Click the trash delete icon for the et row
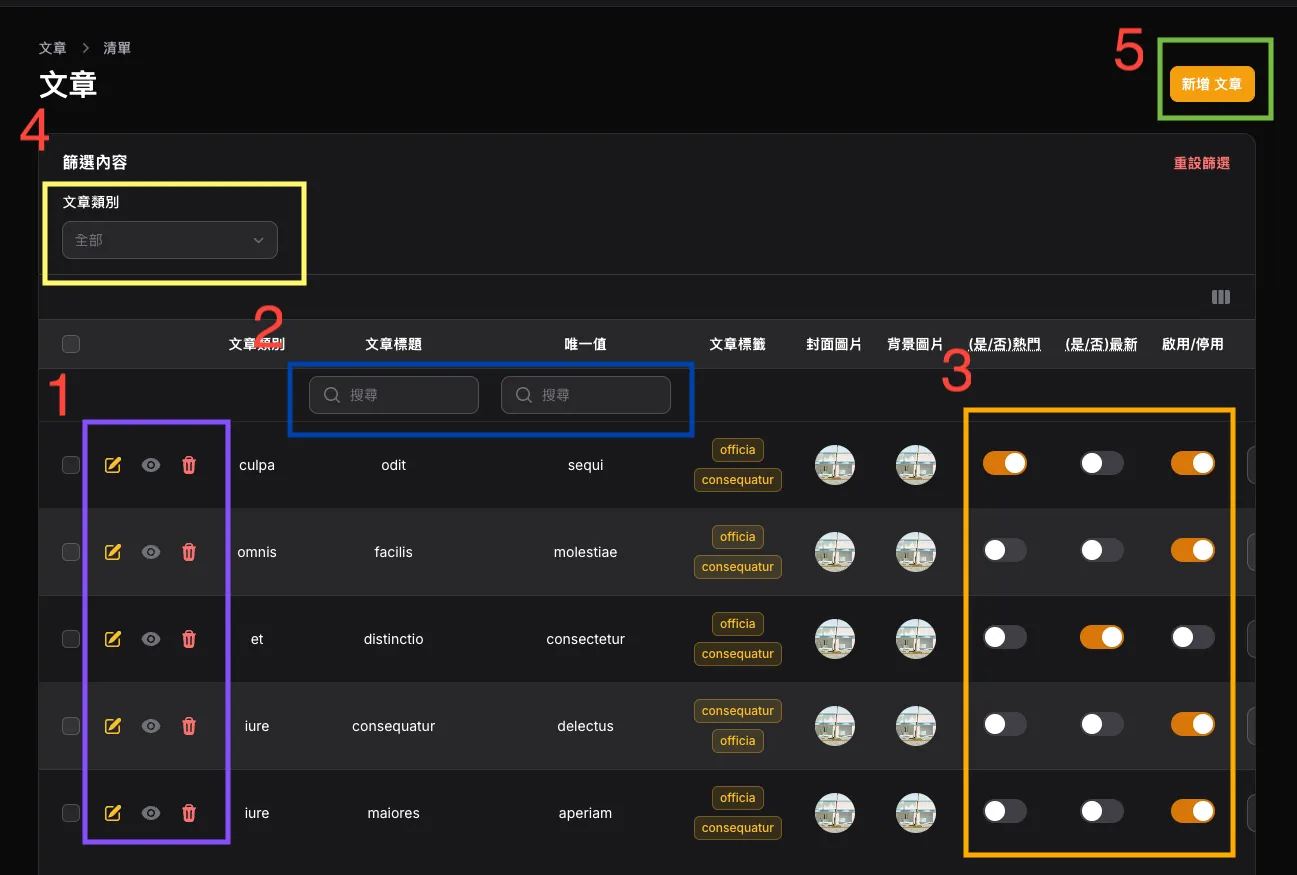Viewport: 1297px width, 875px height. (188, 639)
